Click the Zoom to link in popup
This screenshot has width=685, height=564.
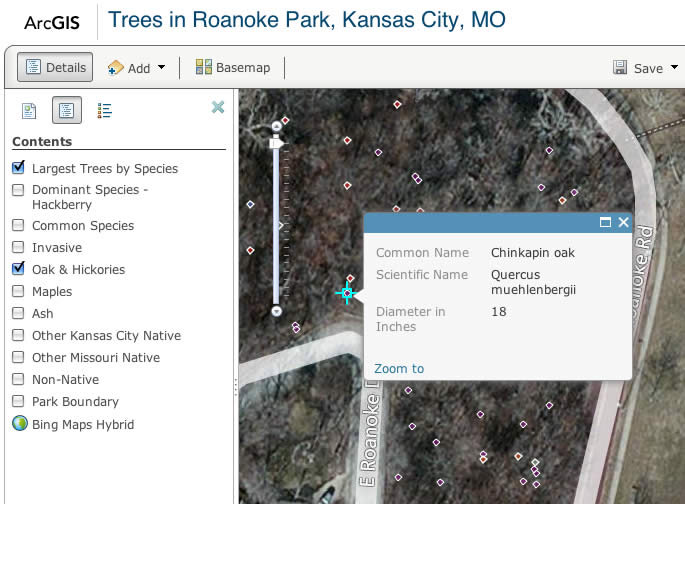click(x=399, y=369)
